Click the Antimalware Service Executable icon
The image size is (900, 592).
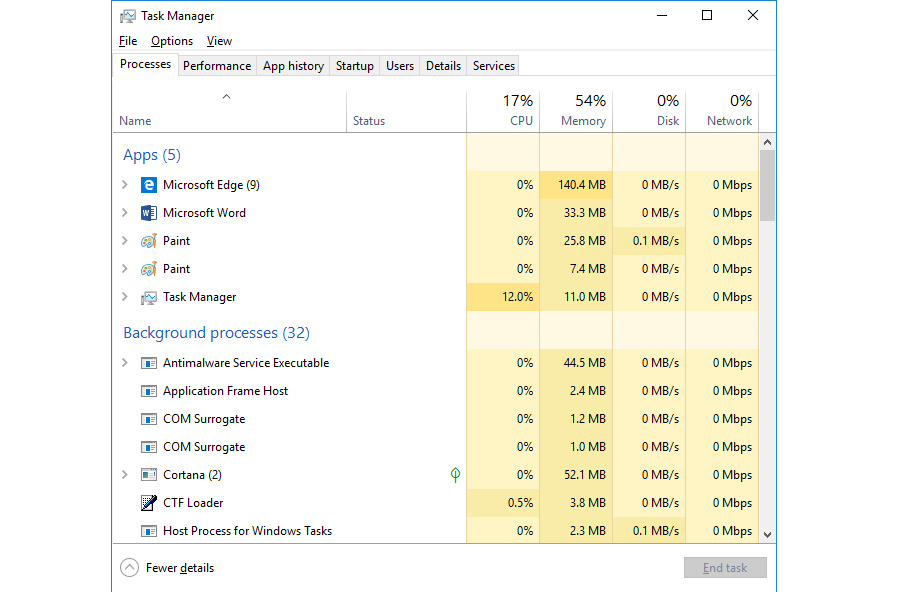(149, 362)
